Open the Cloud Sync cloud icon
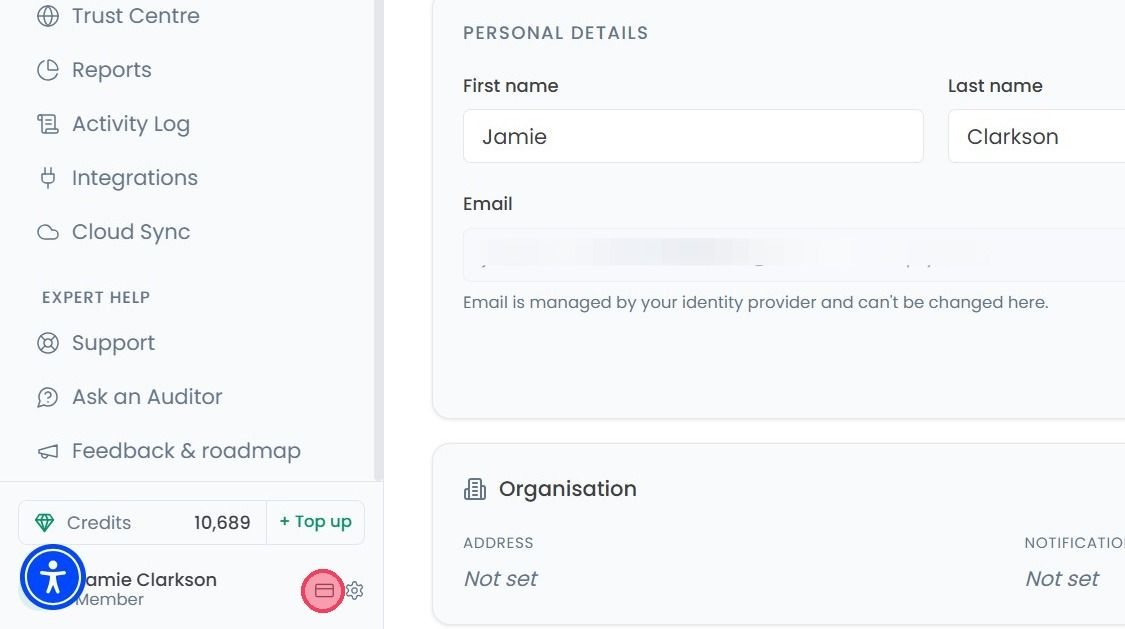 pos(48,232)
